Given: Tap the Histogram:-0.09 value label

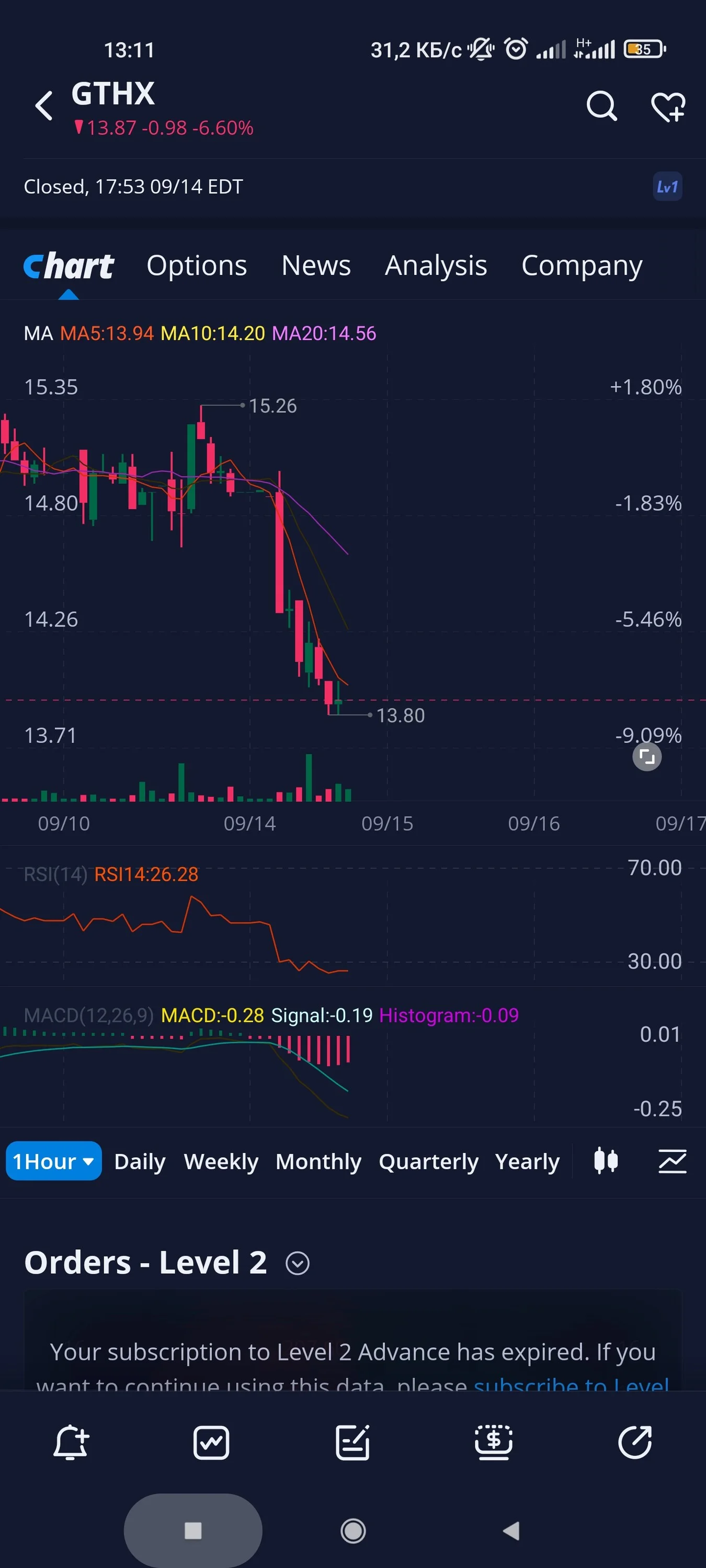Looking at the screenshot, I should click(449, 1016).
